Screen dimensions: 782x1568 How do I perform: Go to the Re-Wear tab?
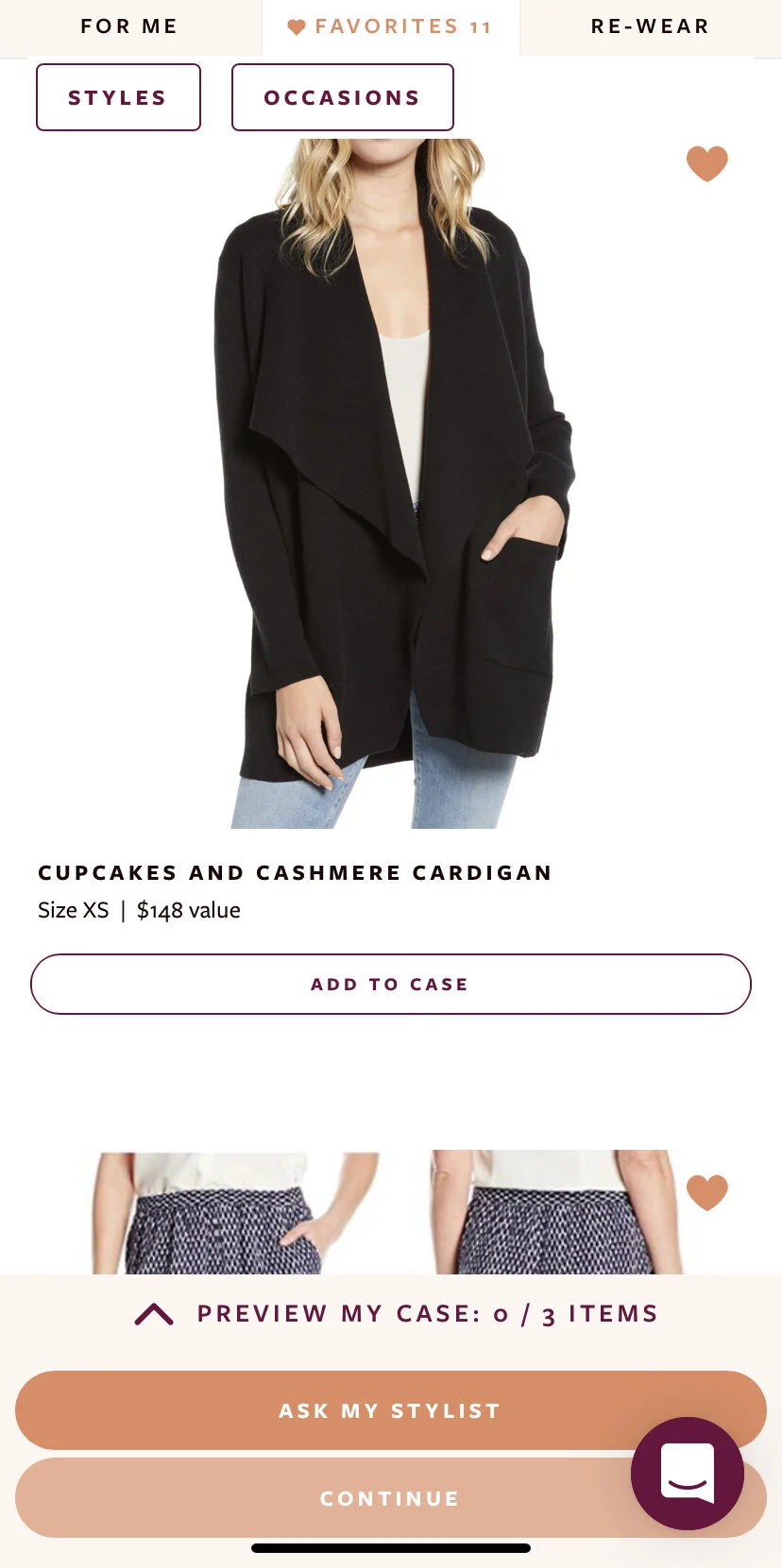point(651,26)
